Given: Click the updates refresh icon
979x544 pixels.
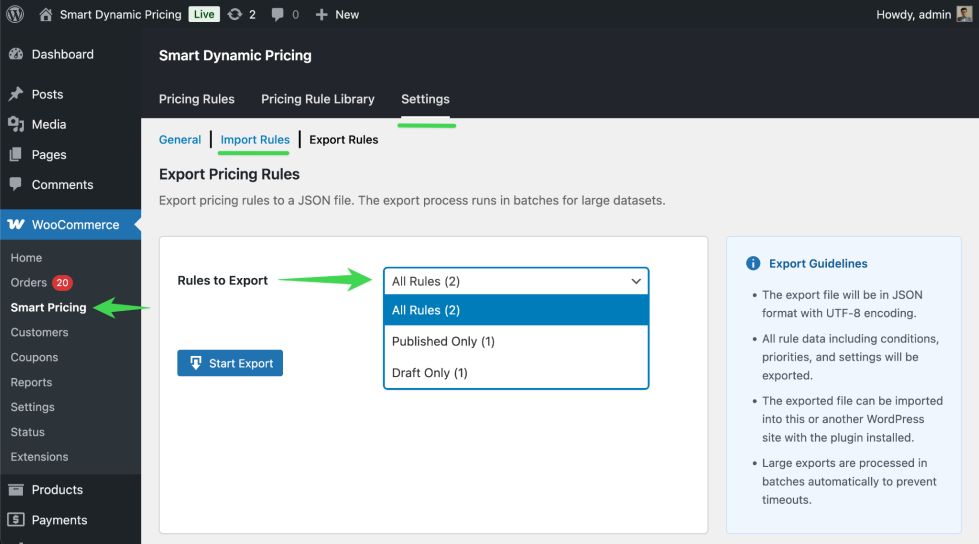Looking at the screenshot, I should point(235,14).
